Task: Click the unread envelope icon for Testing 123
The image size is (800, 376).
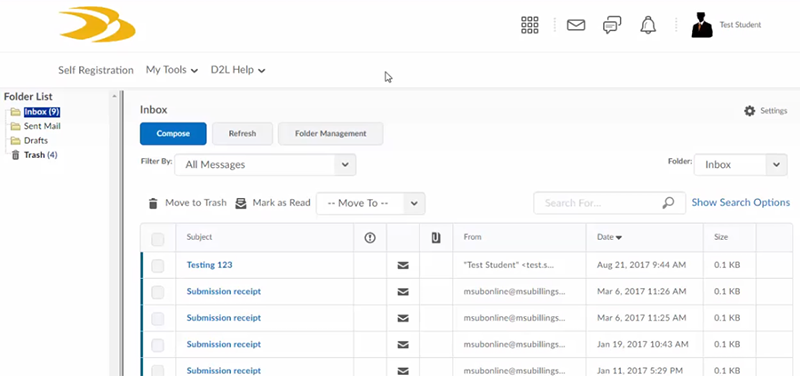Action: coord(403,265)
